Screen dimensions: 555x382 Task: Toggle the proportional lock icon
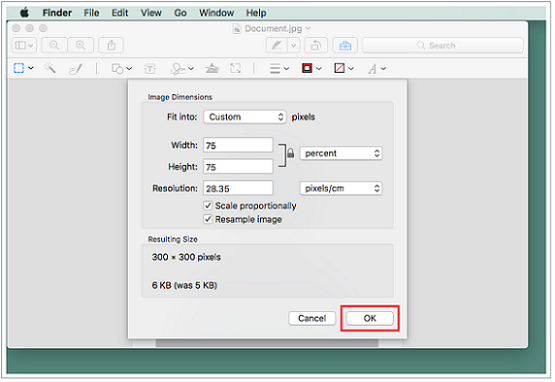coord(290,153)
